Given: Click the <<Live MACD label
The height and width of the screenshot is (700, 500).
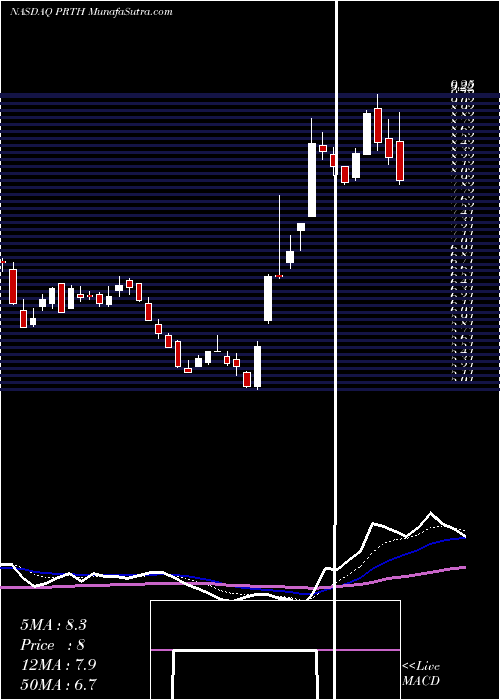Looking at the screenshot, I should click(x=421, y=674).
